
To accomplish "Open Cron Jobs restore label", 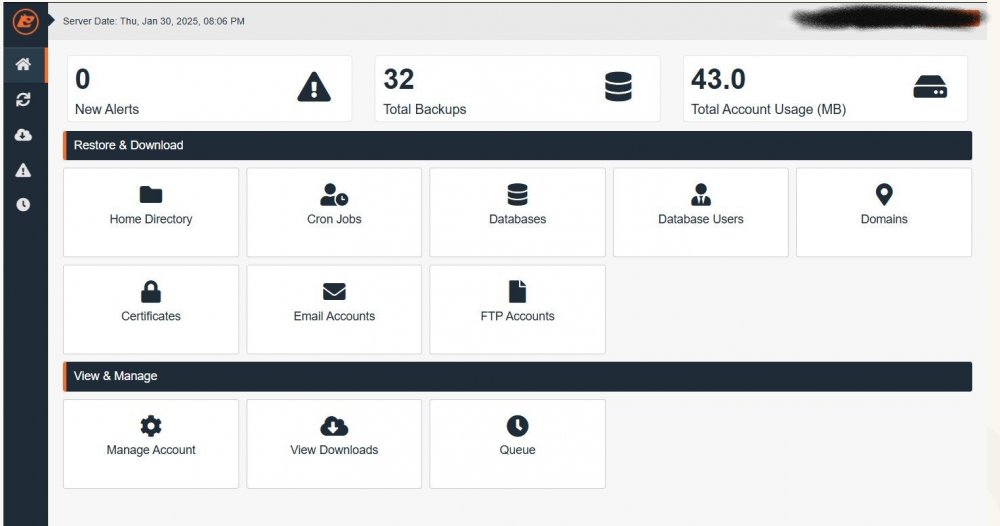I will pos(334,219).
